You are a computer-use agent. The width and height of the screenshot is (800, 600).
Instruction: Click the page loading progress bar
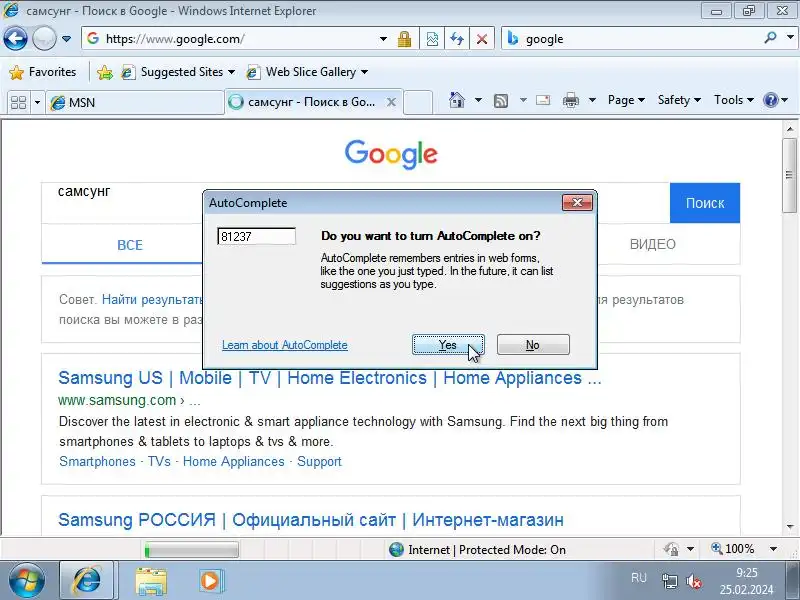point(191,549)
